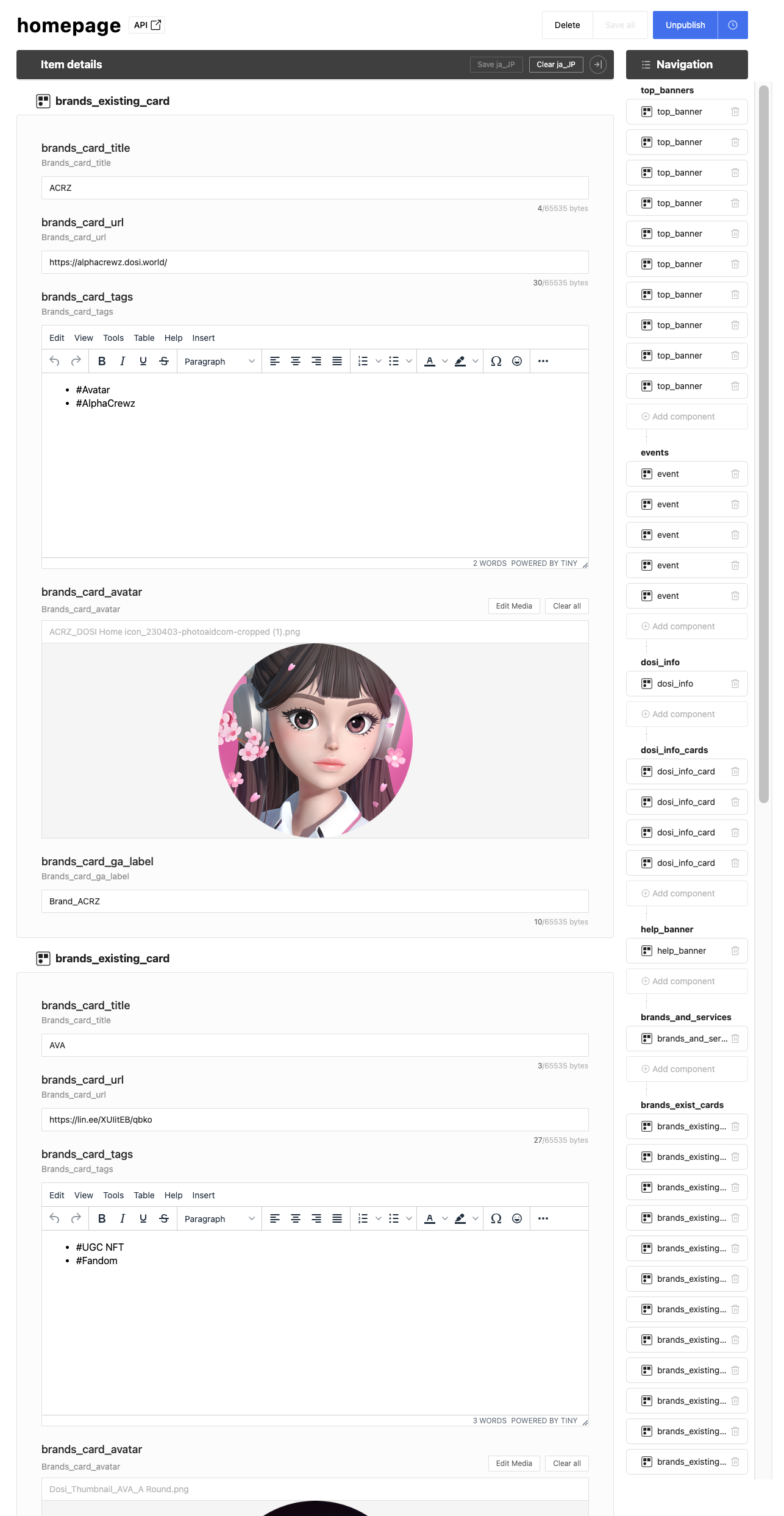This screenshot has width=784, height=1516.
Task: Show more toolbar options in AVA editor
Action: [x=543, y=1218]
